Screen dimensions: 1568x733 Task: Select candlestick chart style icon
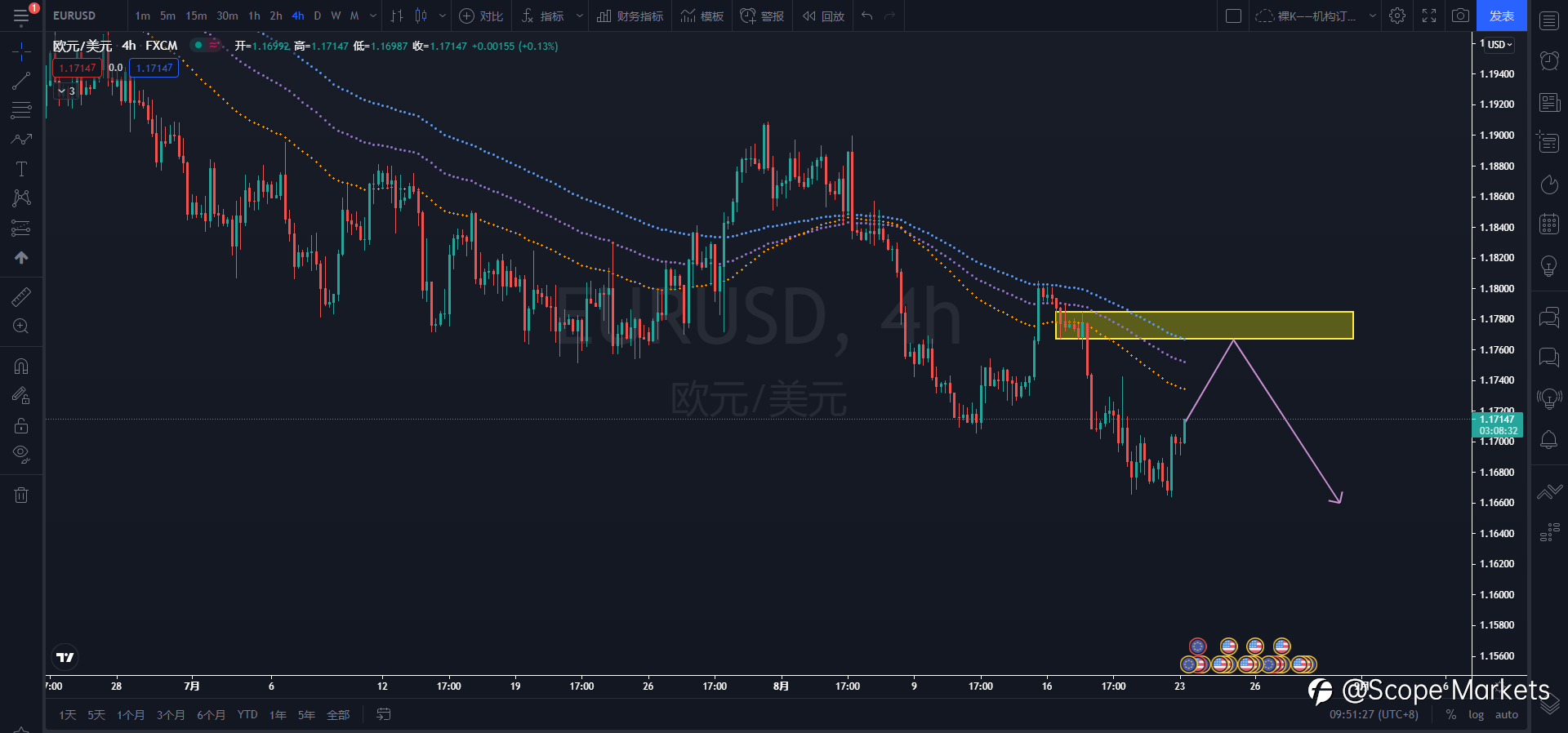coord(421,16)
